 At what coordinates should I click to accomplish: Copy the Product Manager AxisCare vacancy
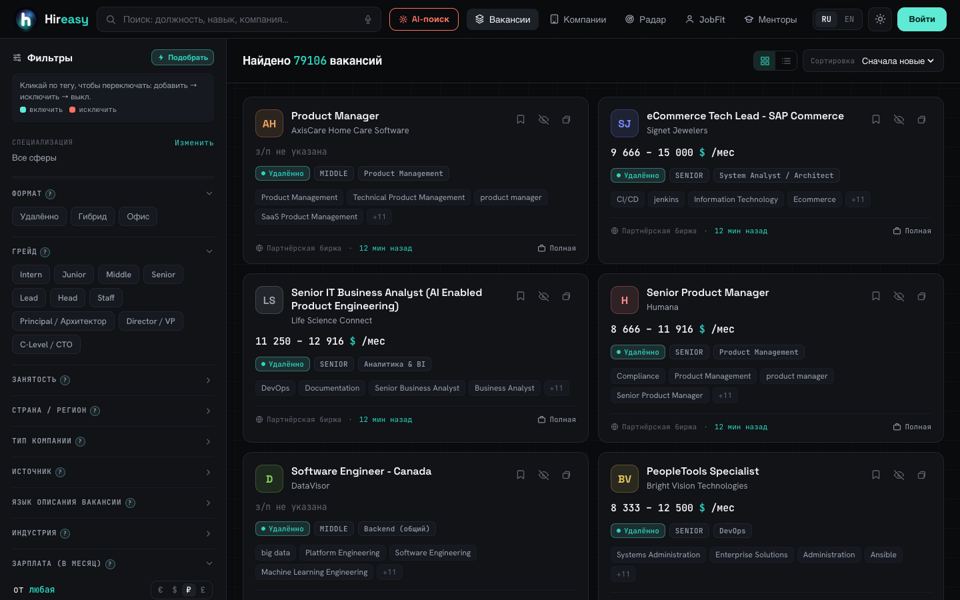coord(566,119)
